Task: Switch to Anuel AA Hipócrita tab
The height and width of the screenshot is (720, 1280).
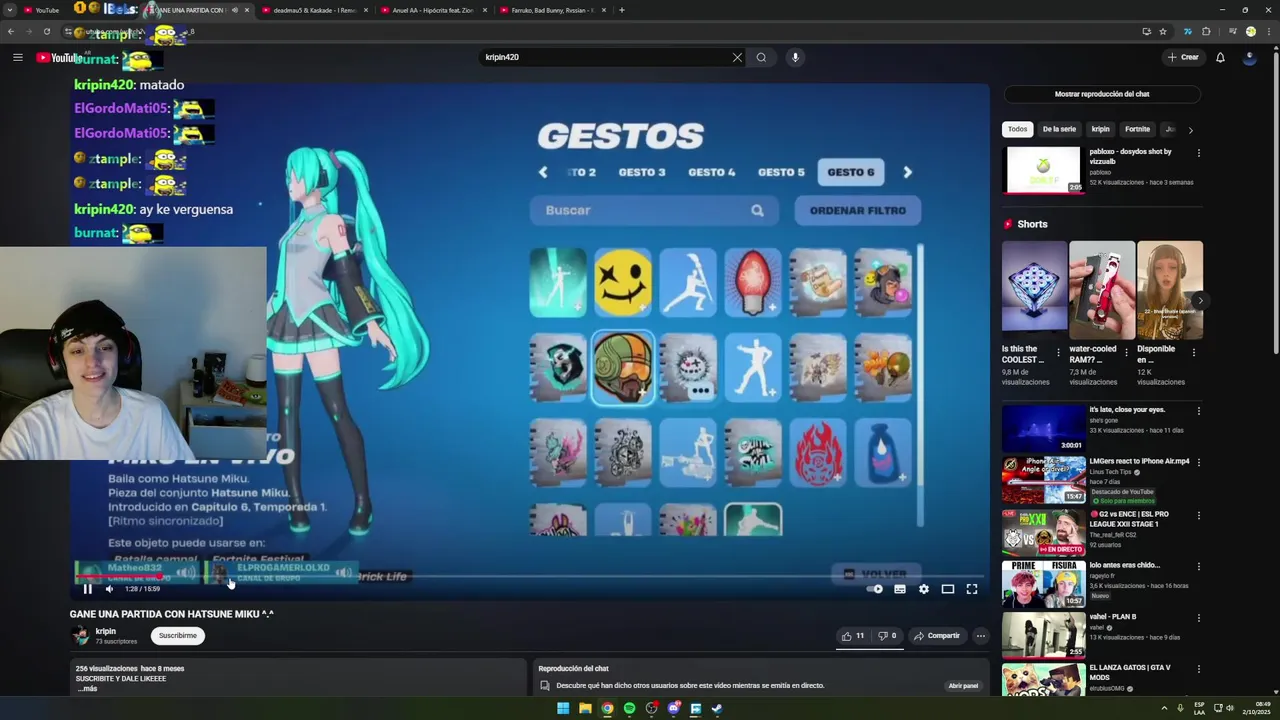Action: point(434,10)
